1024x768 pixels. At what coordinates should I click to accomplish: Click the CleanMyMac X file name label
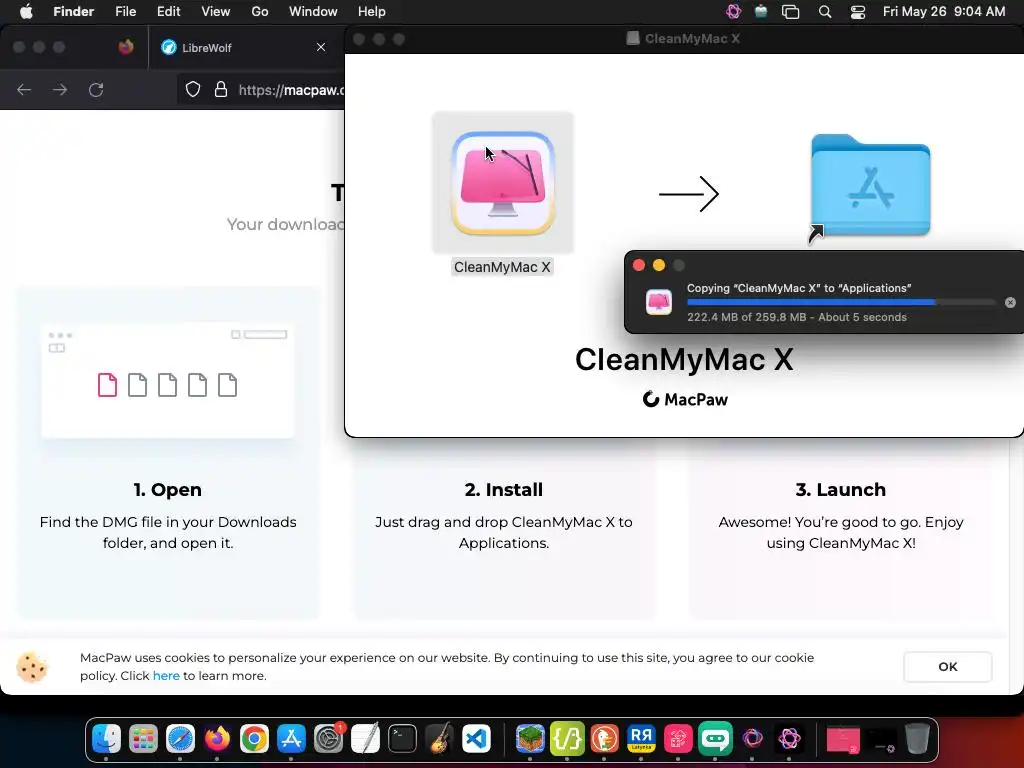tap(502, 267)
